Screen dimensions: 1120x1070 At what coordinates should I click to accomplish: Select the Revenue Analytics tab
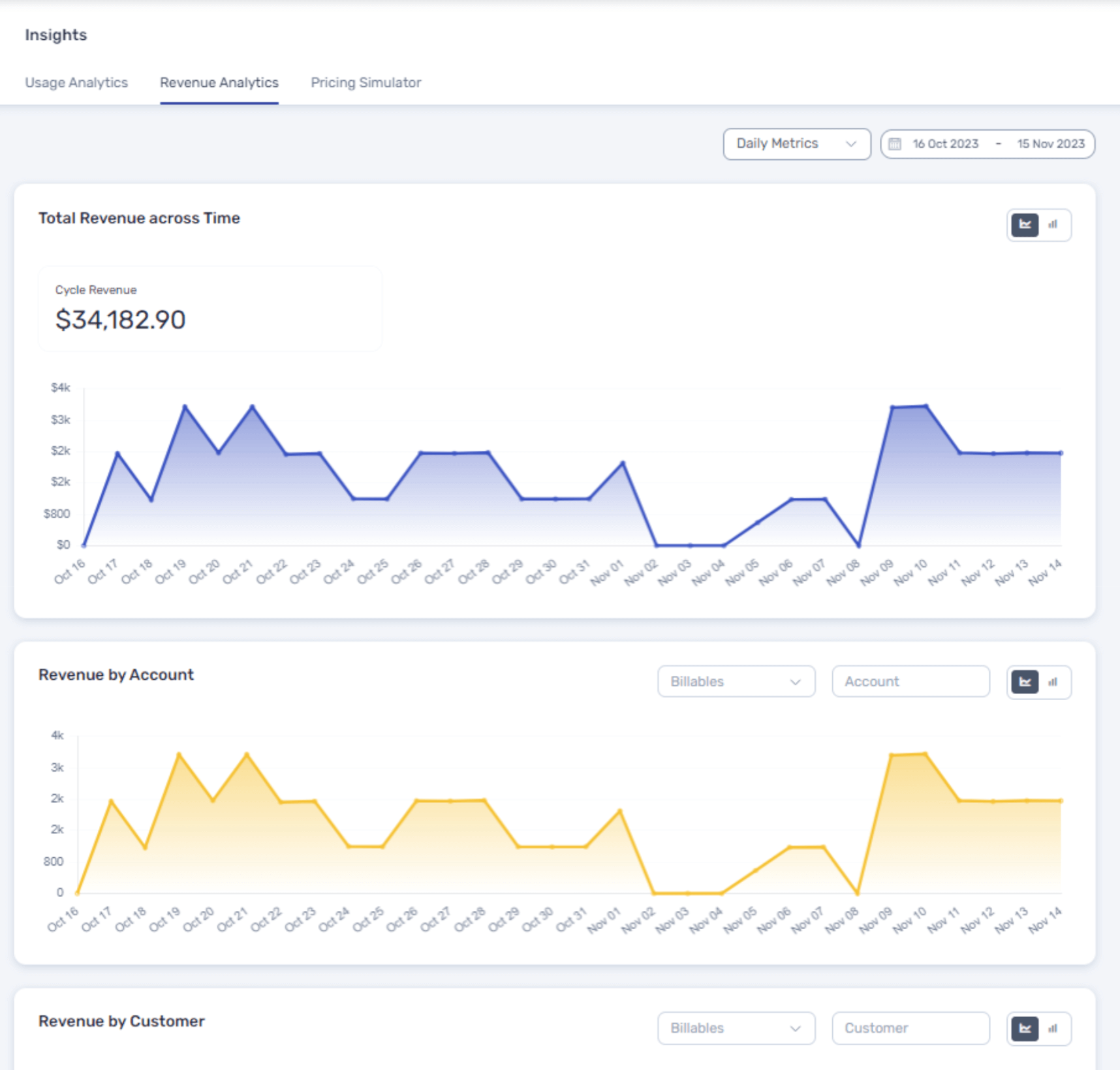[219, 82]
